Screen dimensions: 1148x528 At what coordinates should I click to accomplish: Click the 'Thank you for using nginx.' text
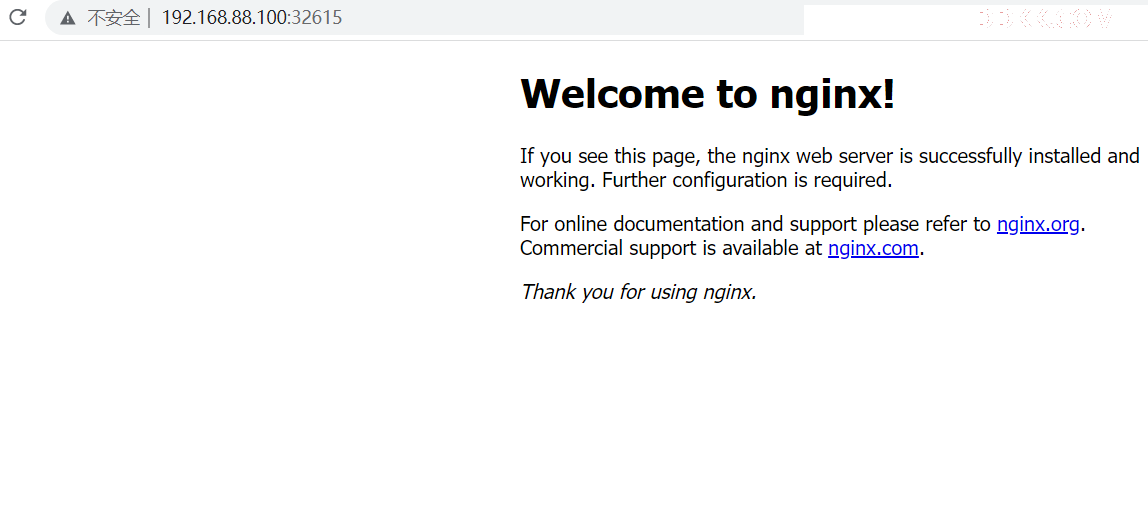638,292
